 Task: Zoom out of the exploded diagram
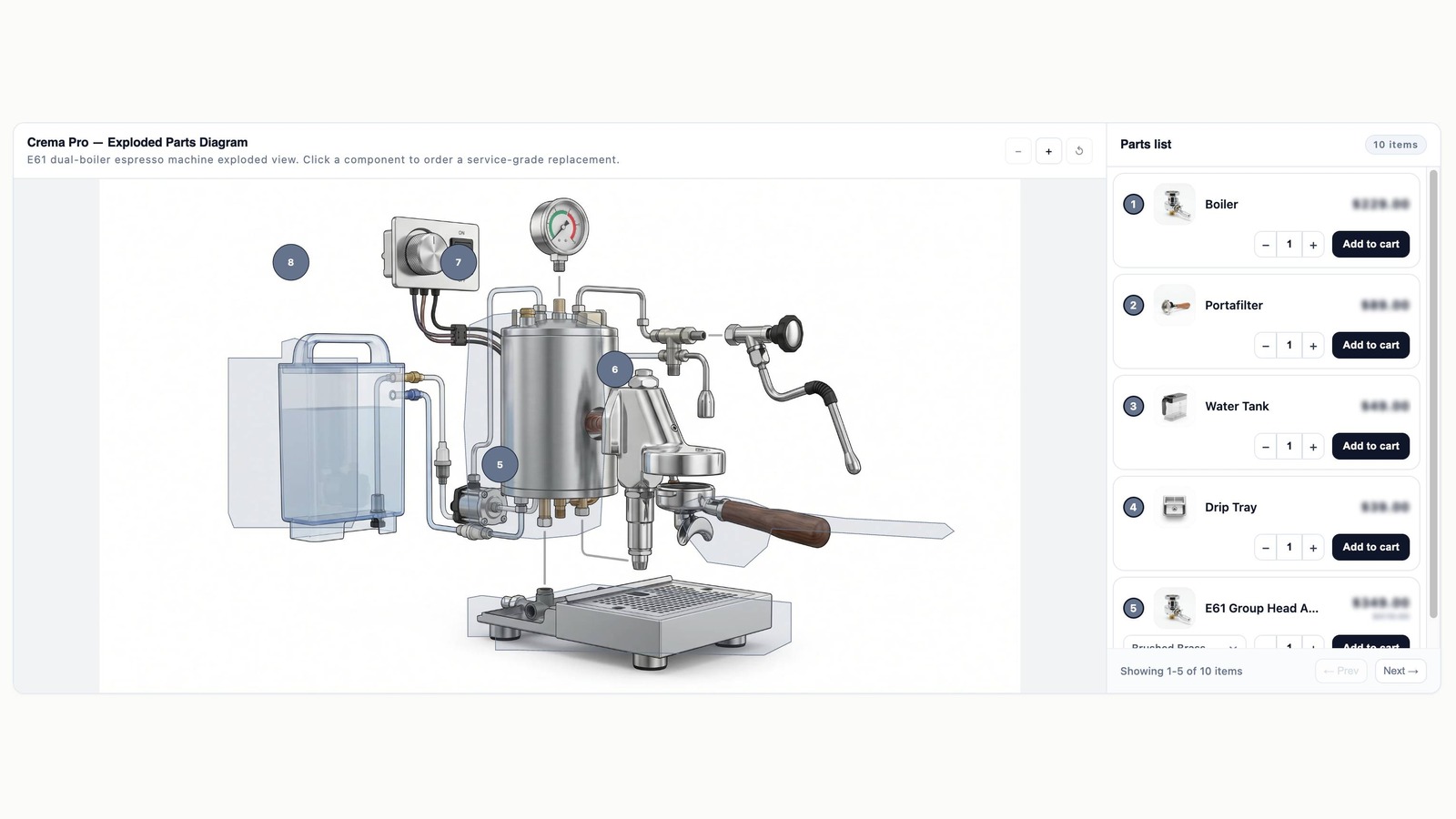(x=1018, y=151)
